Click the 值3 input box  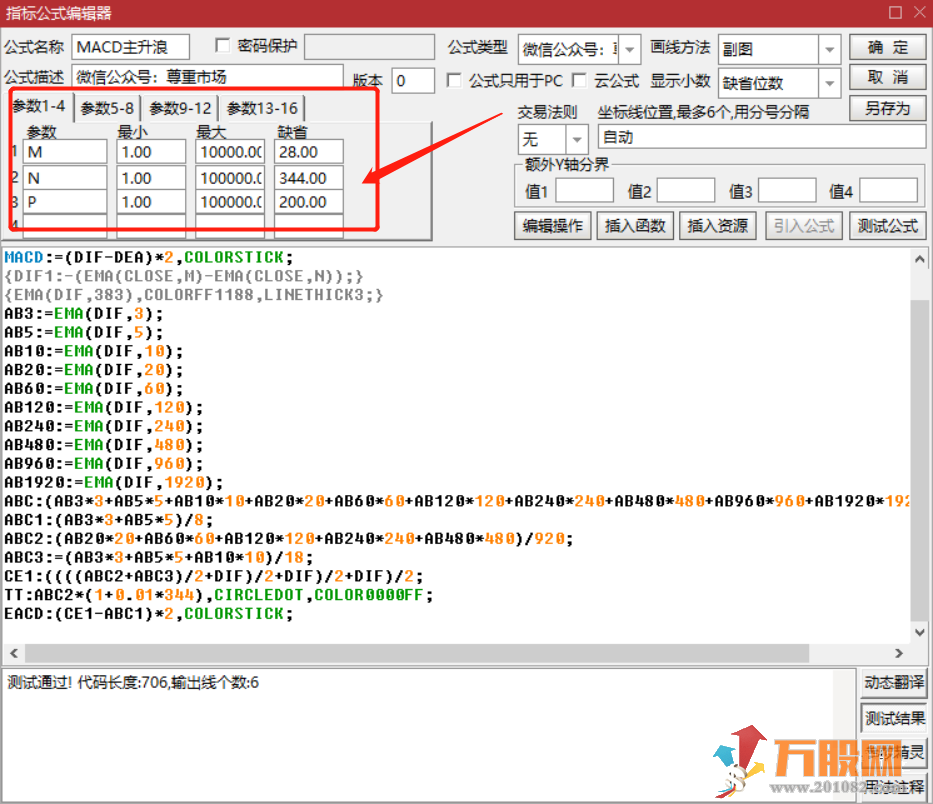(787, 191)
